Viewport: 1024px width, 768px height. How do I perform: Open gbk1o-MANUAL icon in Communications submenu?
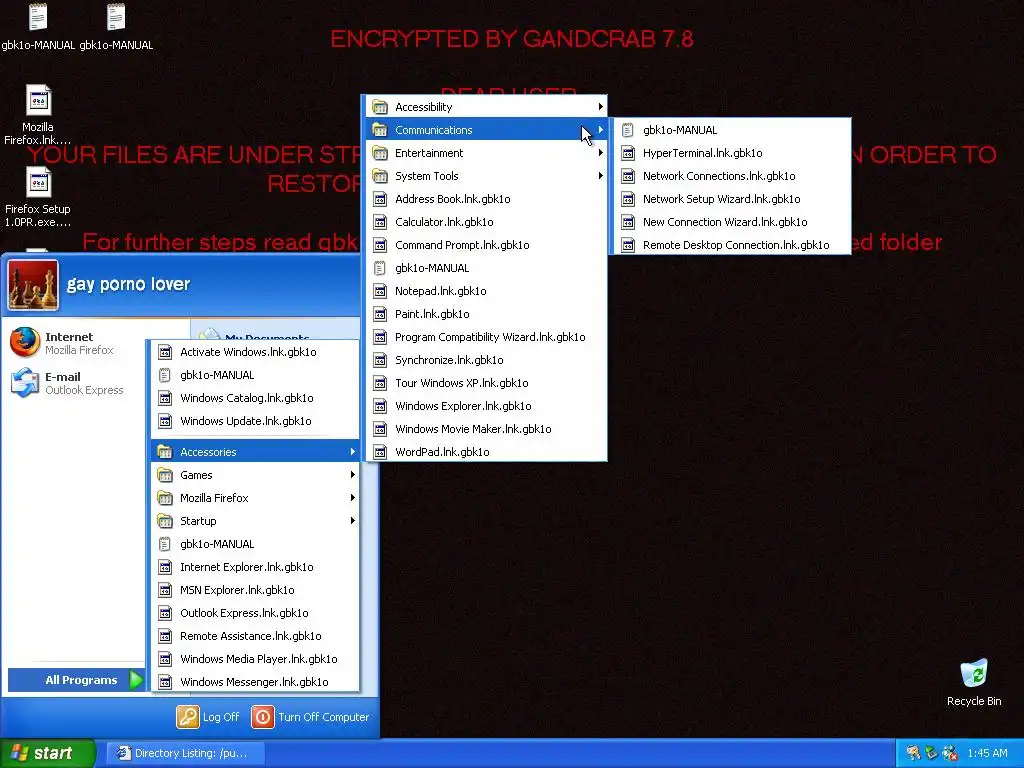click(x=628, y=130)
